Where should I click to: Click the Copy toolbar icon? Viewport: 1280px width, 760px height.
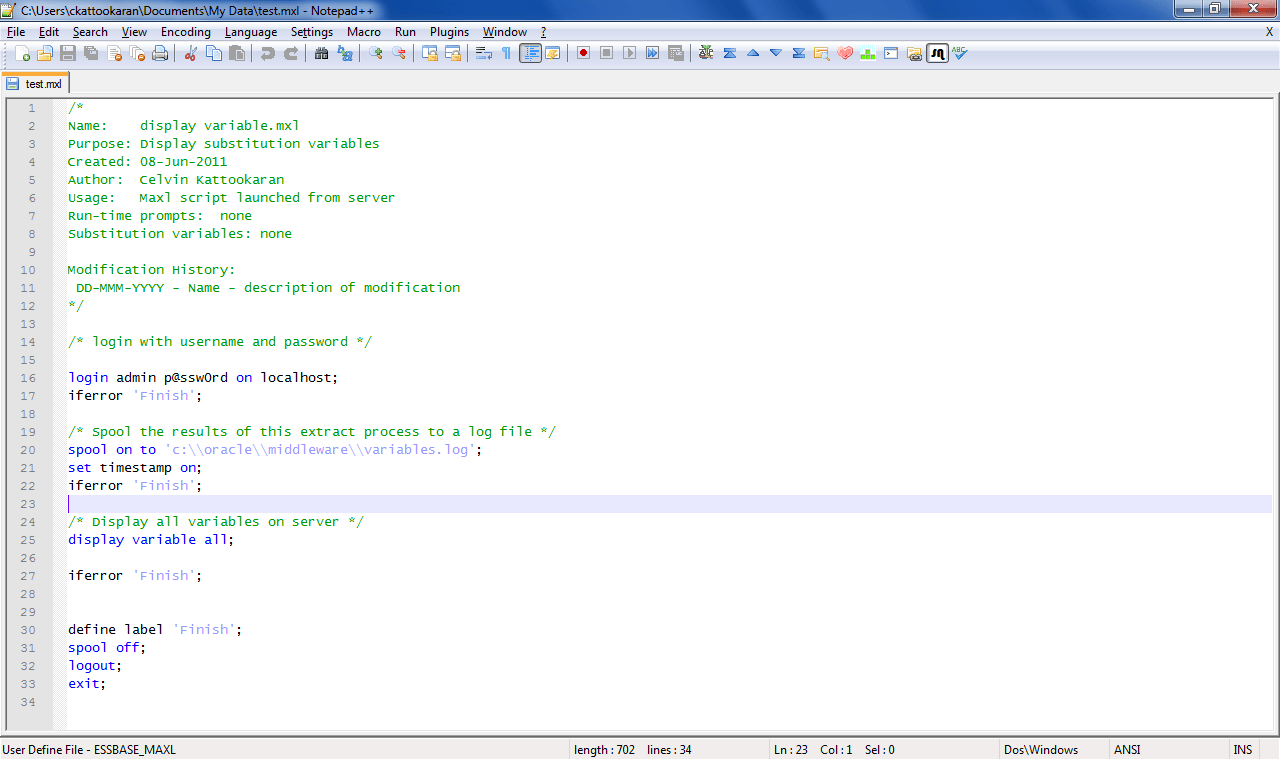[x=214, y=53]
